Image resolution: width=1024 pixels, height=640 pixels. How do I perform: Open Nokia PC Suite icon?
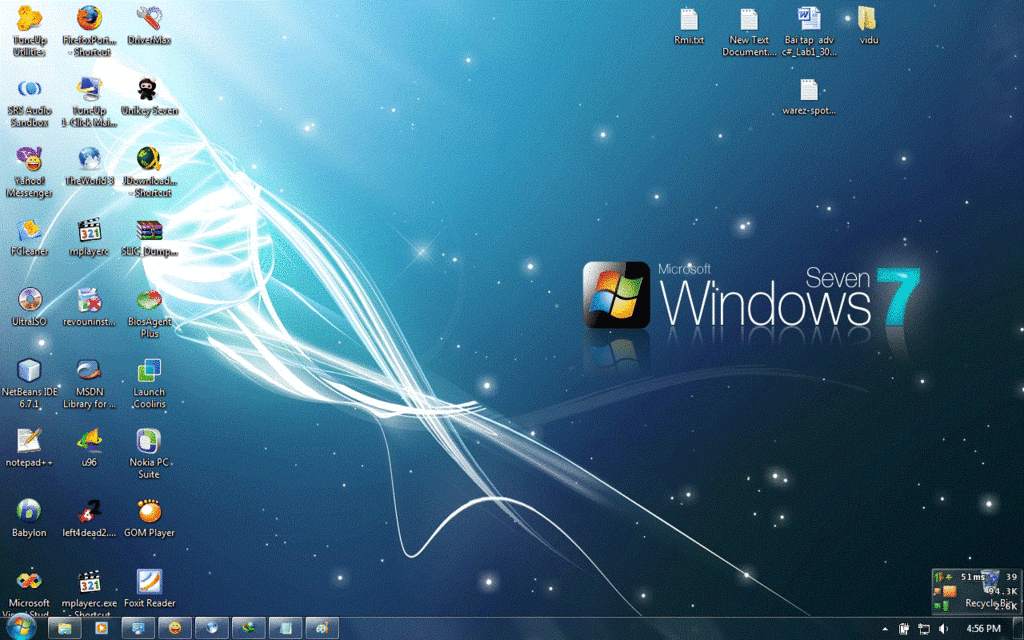pos(149,453)
